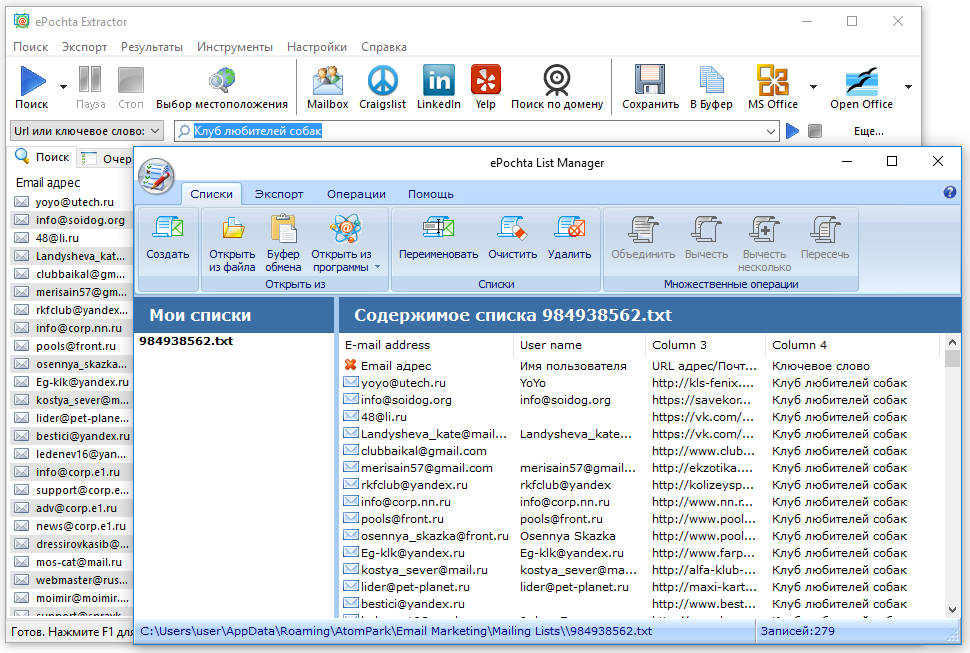The width and height of the screenshot is (970, 653).
Task: Export to Open Office icon
Action: (x=862, y=80)
